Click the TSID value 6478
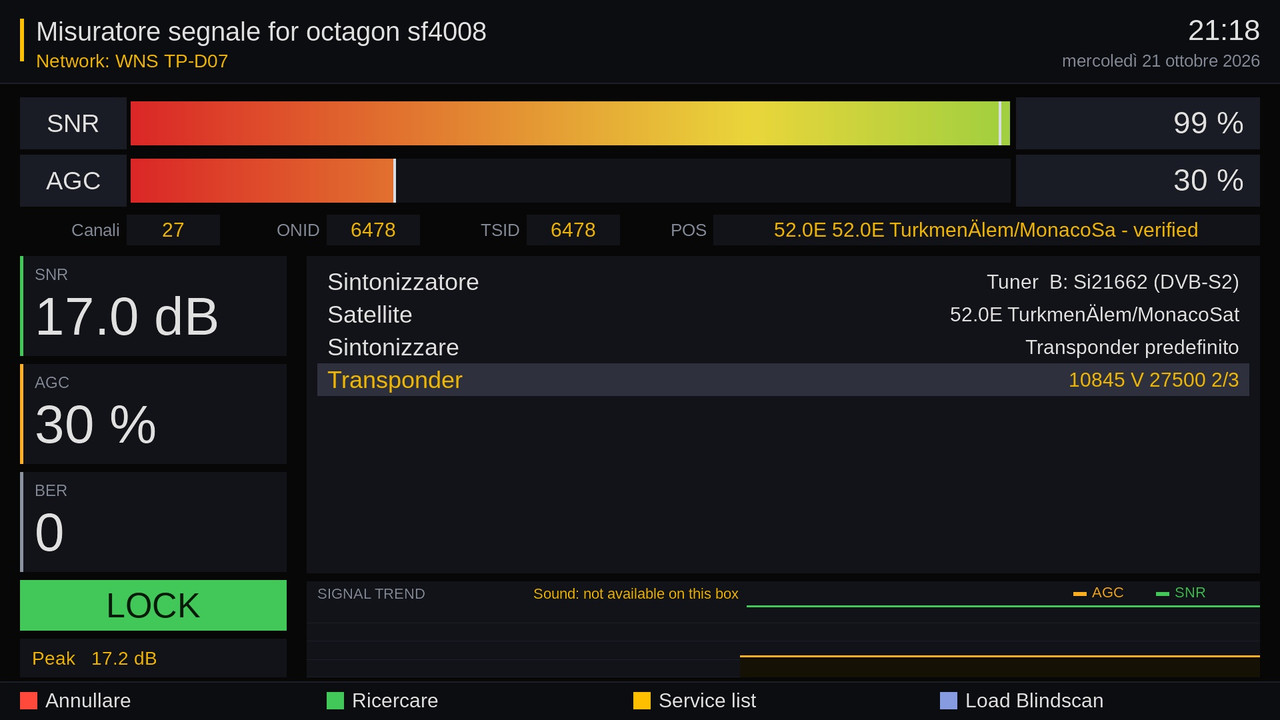1280x720 pixels. pos(573,230)
